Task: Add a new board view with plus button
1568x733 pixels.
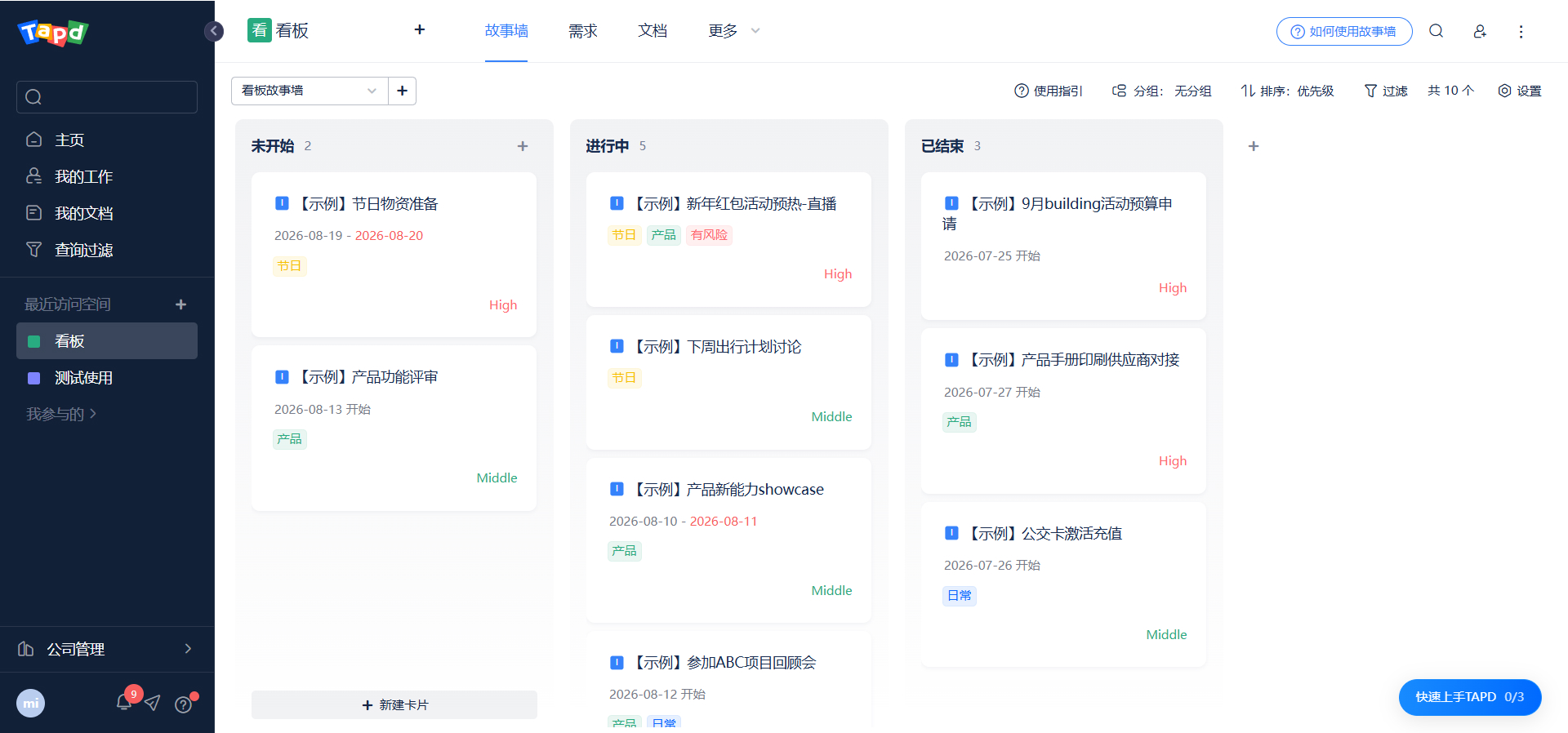Action: click(x=402, y=91)
